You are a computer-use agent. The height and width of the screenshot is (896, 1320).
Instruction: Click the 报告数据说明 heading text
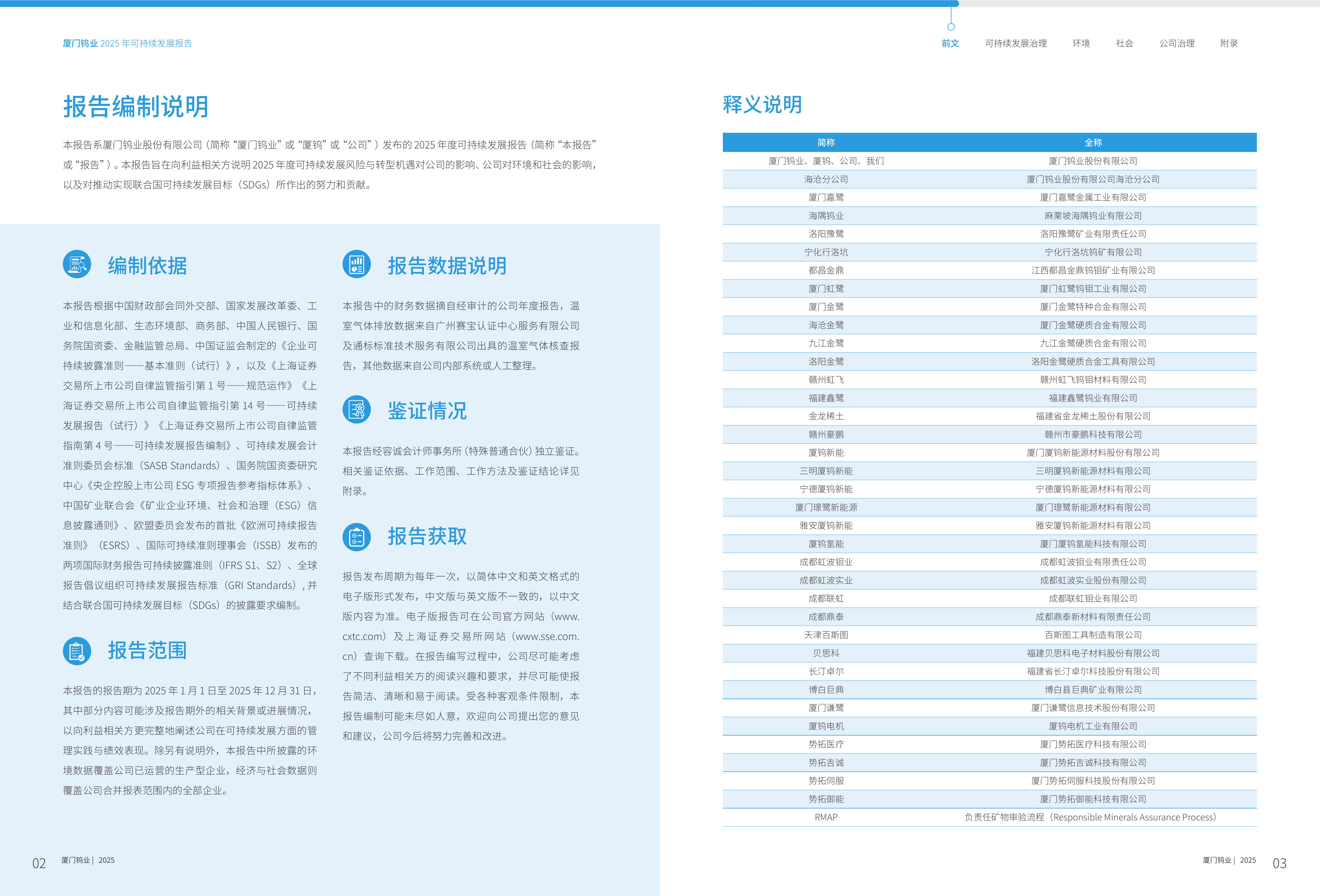pos(447,265)
